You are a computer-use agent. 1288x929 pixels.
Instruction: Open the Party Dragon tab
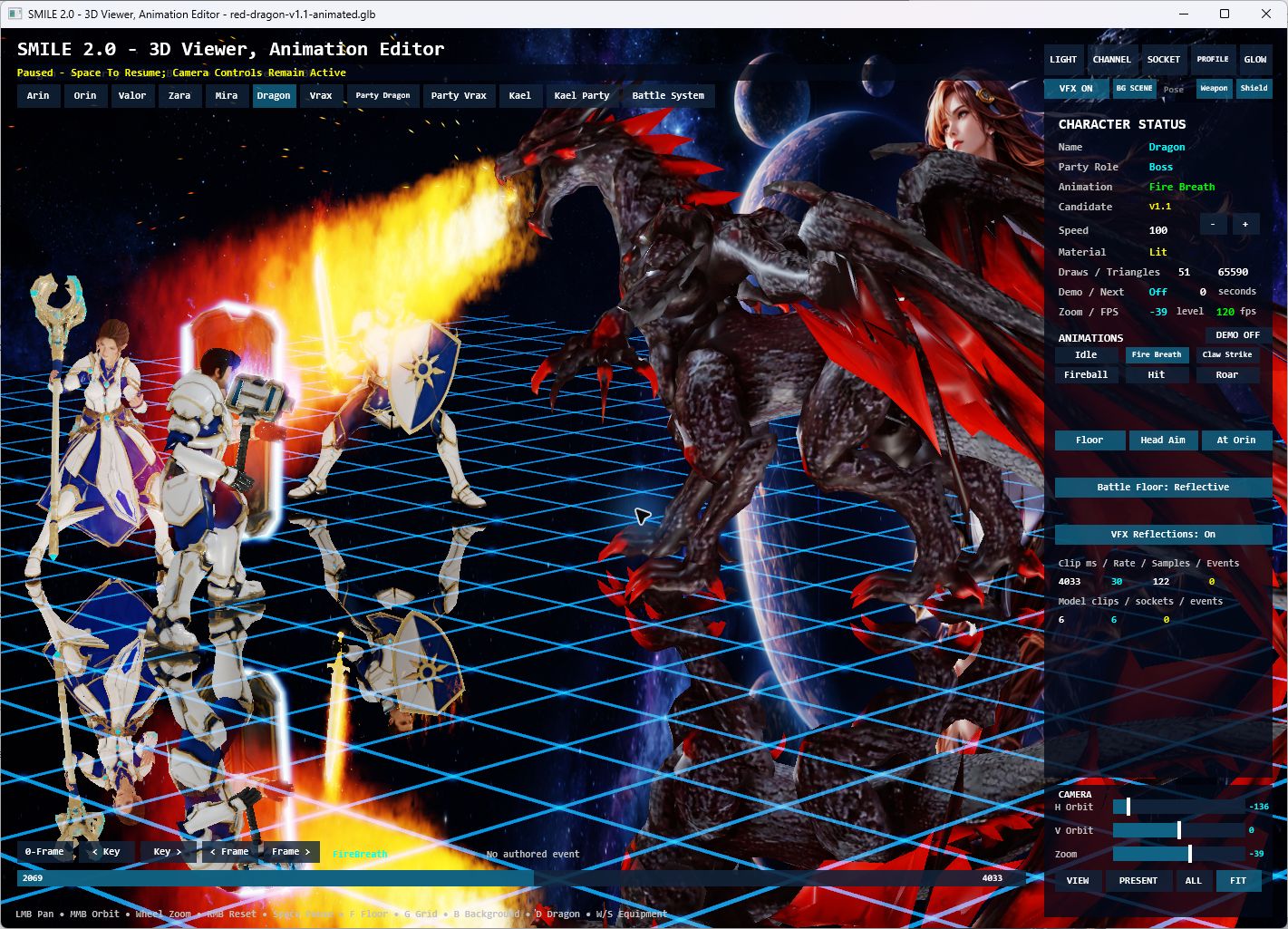pyautogui.click(x=383, y=95)
